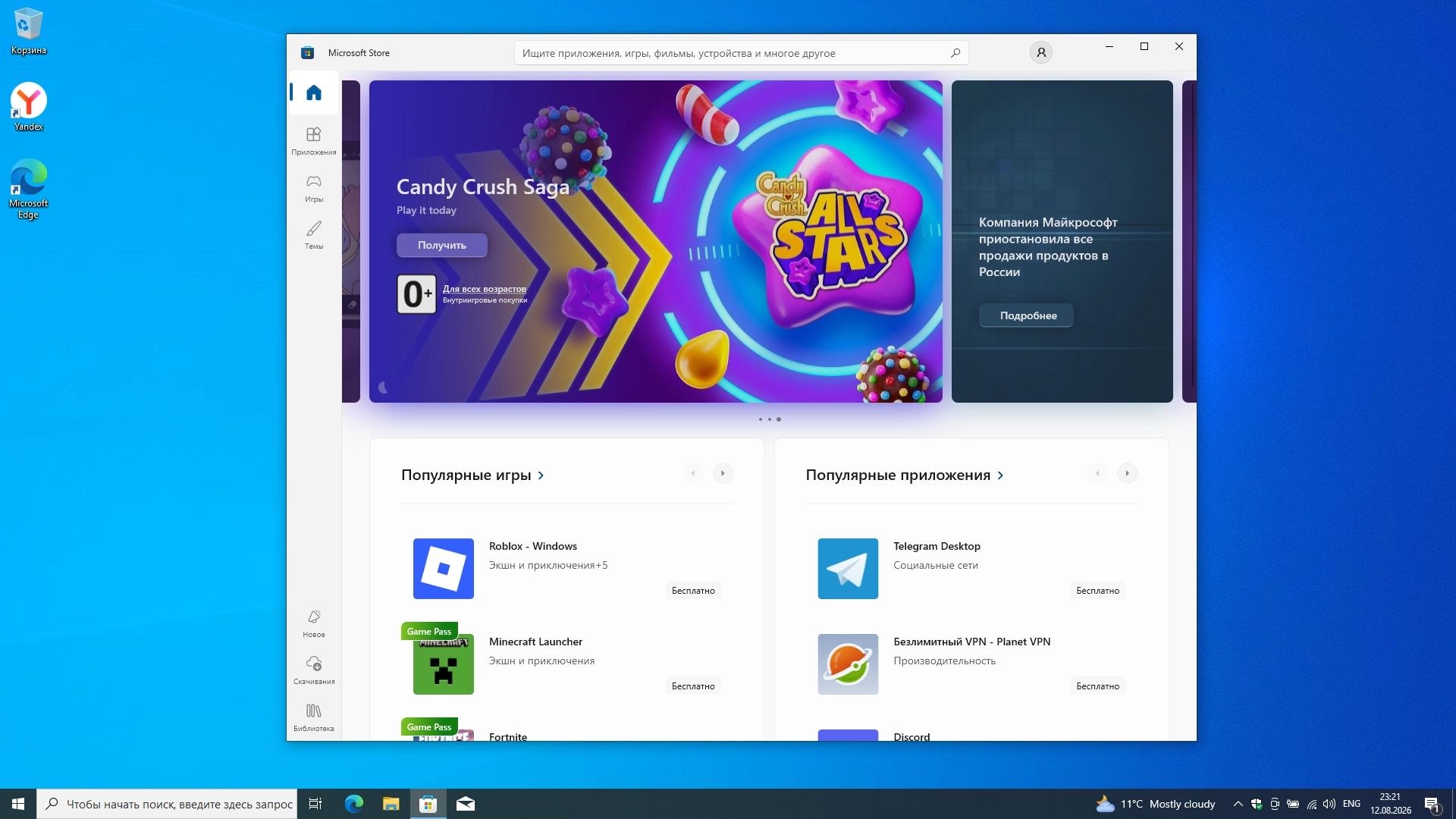The image size is (1456, 819).
Task: Open the network icon in system tray
Action: 1312,804
